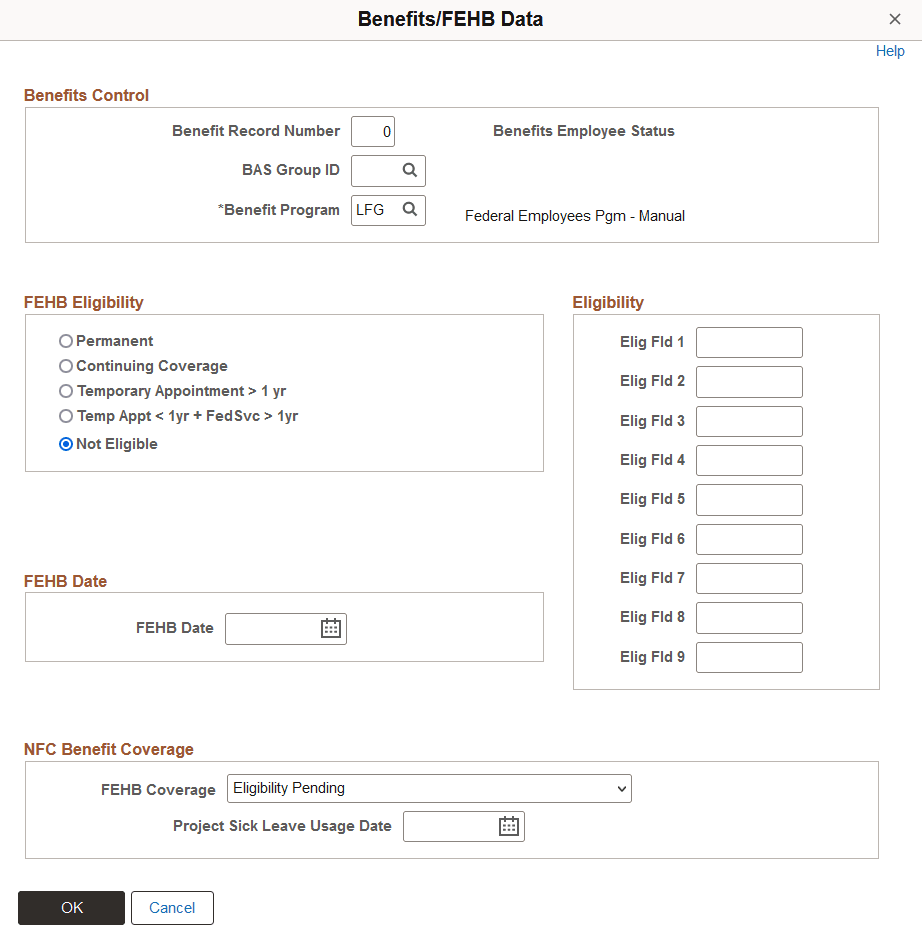Image resolution: width=922 pixels, height=937 pixels.
Task: Close the Benefits/FEHB Data dialog
Action: (x=895, y=18)
